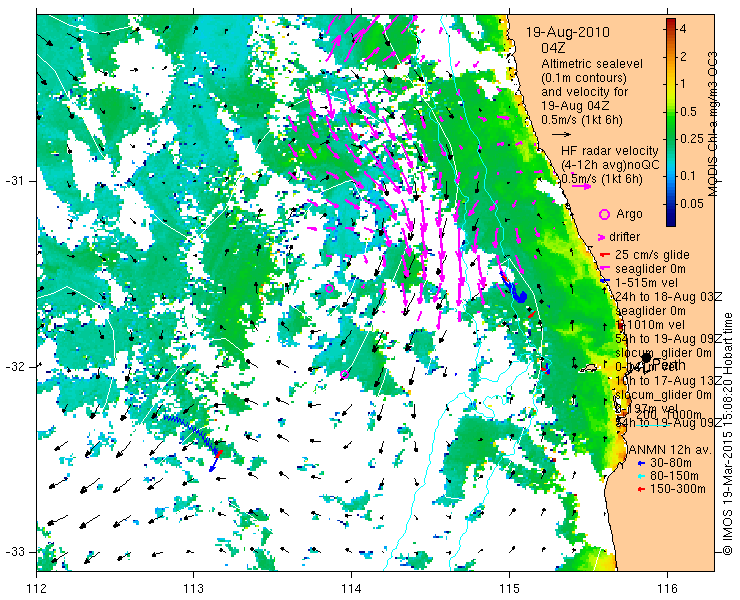Viewport: 740px width, 600px height.
Task: Click the colour bar value 4
Action: click(x=683, y=29)
